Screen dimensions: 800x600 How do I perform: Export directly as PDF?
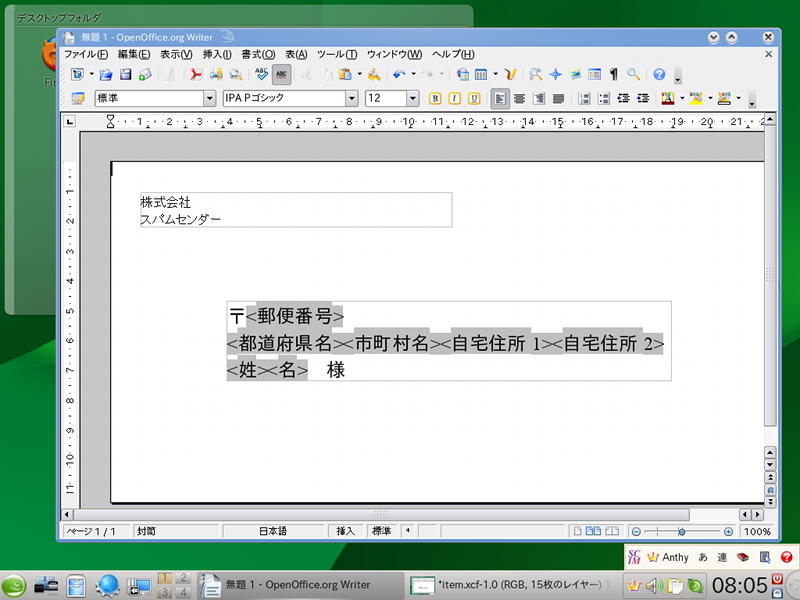(x=197, y=74)
